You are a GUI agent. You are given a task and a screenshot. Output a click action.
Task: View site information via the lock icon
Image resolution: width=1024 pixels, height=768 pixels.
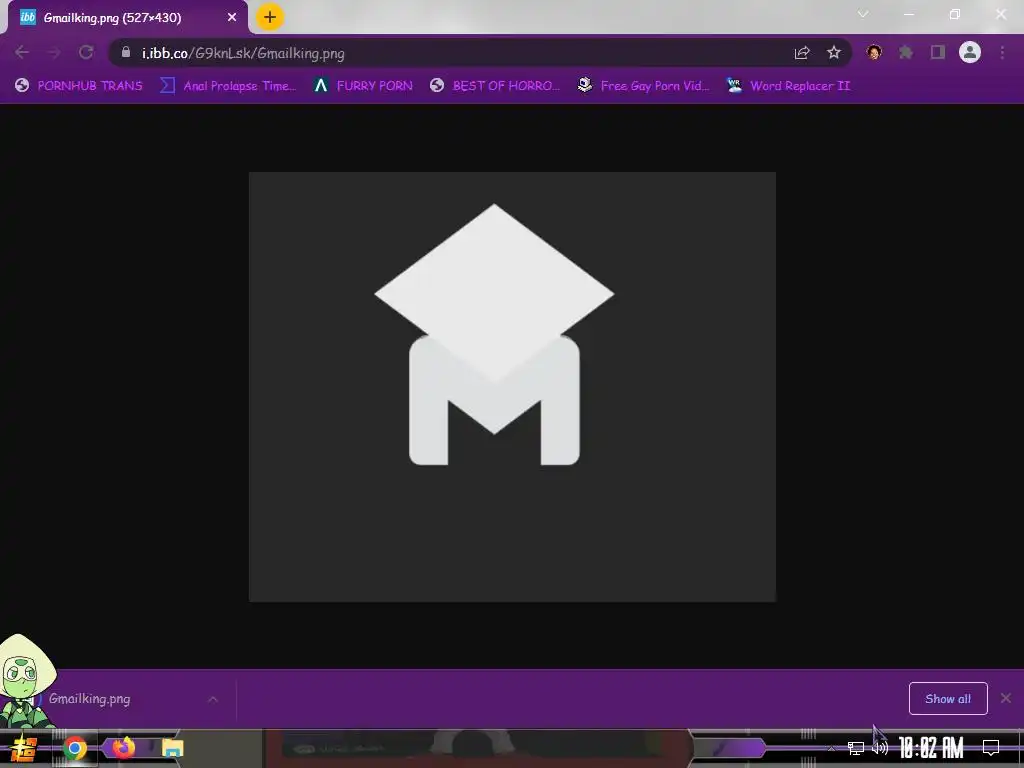126,52
